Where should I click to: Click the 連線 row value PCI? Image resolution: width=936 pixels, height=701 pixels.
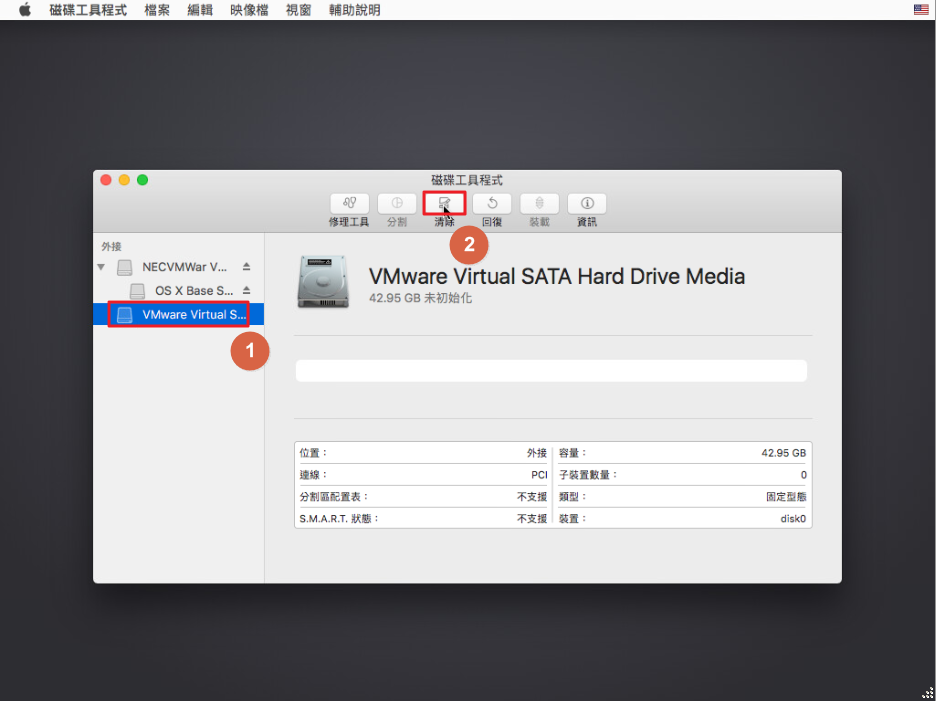(x=539, y=475)
